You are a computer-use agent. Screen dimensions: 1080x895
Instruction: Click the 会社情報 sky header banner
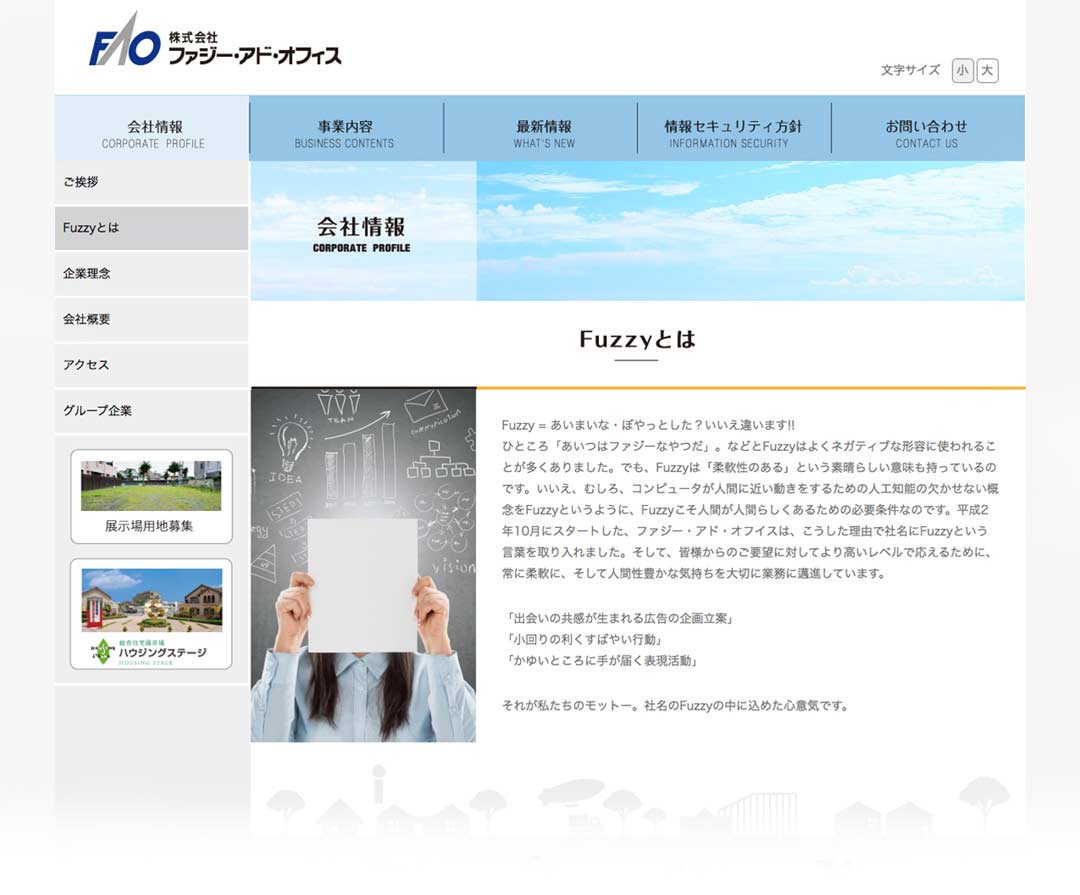(638, 231)
